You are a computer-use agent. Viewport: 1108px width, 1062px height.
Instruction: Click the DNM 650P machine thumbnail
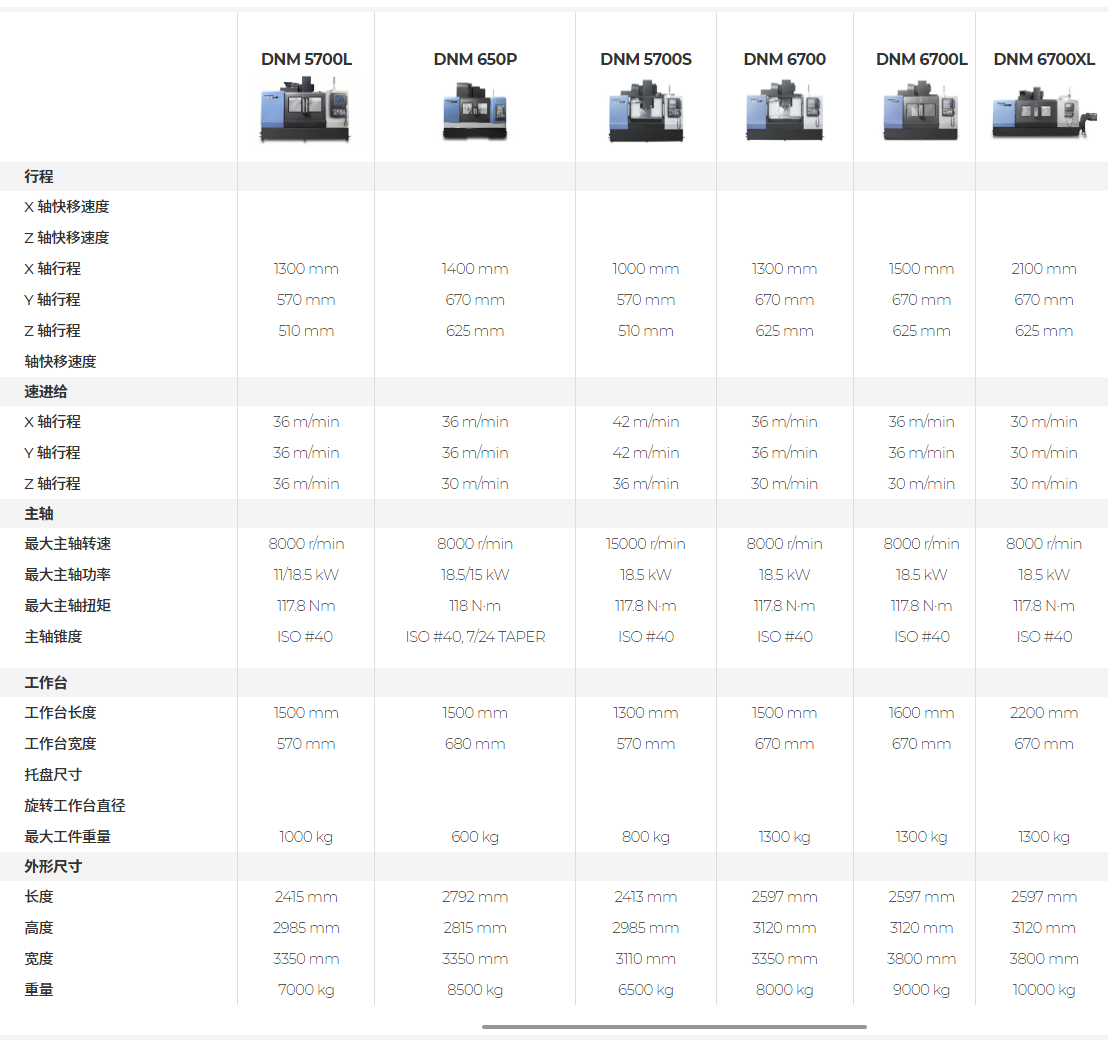tap(475, 111)
